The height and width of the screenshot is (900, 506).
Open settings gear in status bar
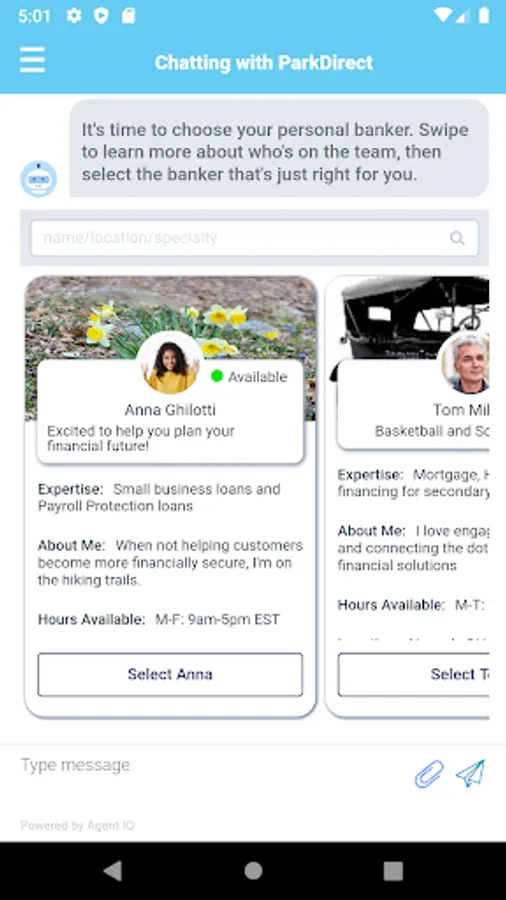tap(73, 15)
